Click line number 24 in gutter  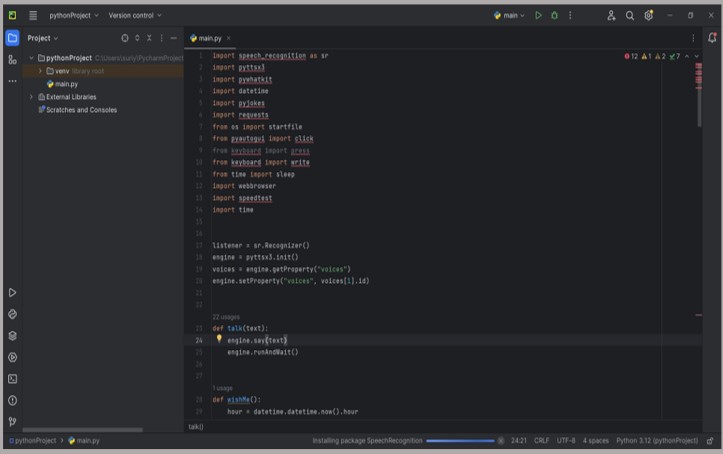pyautogui.click(x=199, y=340)
